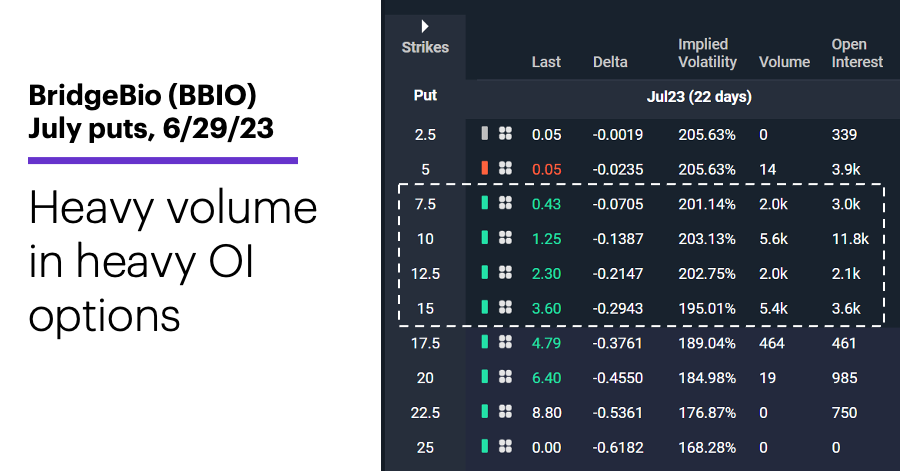Open grid icon for 25 strike
Screen dimensions: 900x471
pyautogui.click(x=505, y=446)
